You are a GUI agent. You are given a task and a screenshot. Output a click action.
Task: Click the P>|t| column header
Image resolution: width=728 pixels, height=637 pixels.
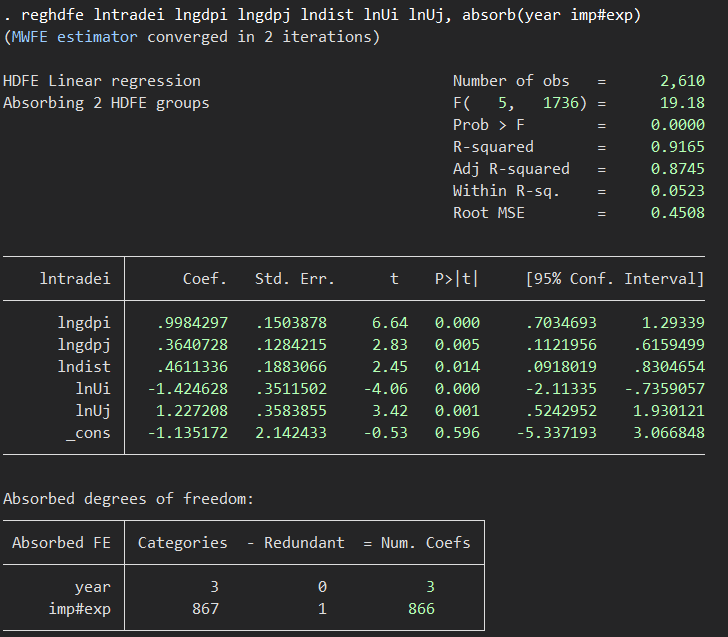tap(456, 278)
